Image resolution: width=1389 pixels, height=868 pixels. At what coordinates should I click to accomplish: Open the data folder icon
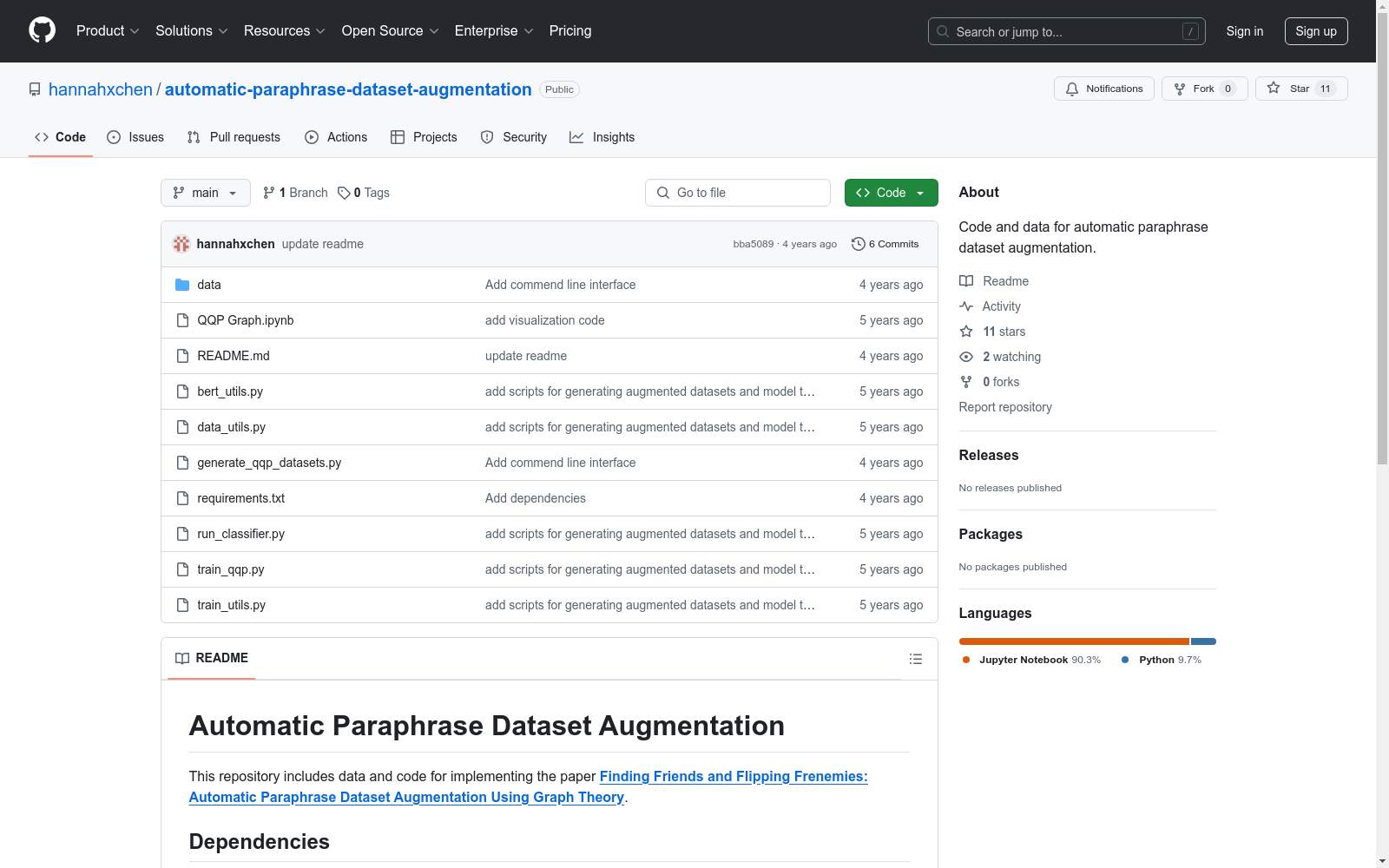182,285
